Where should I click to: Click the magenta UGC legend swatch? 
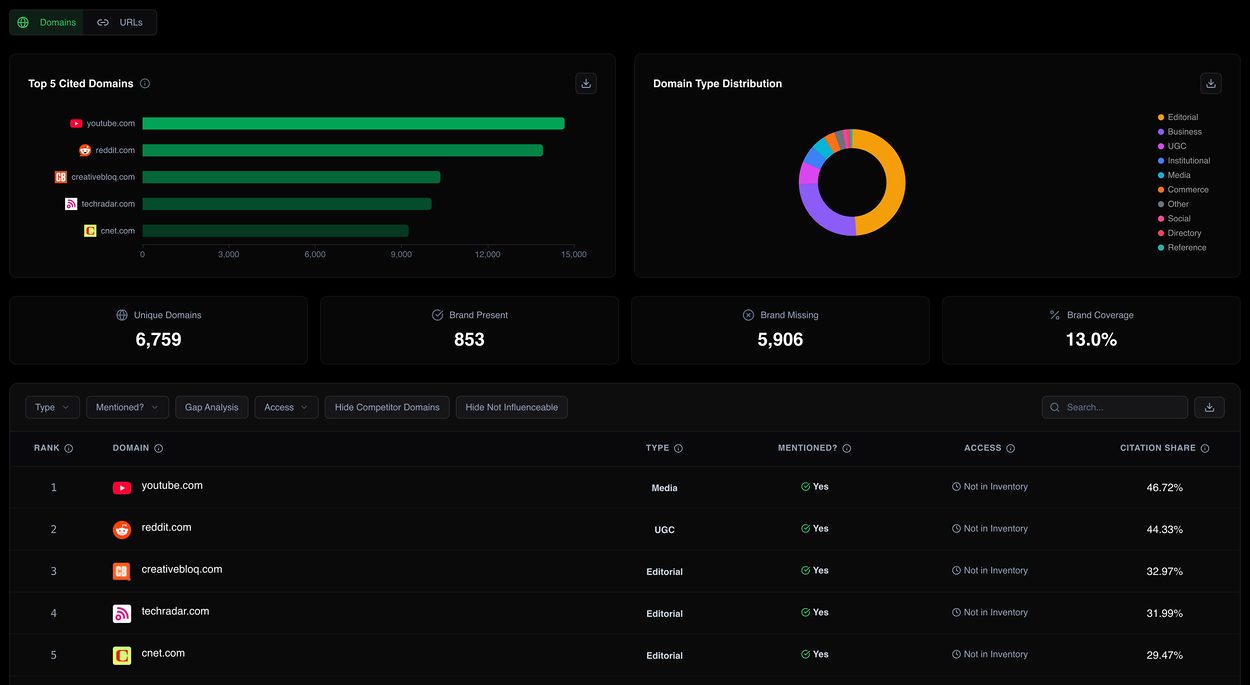pos(1161,146)
